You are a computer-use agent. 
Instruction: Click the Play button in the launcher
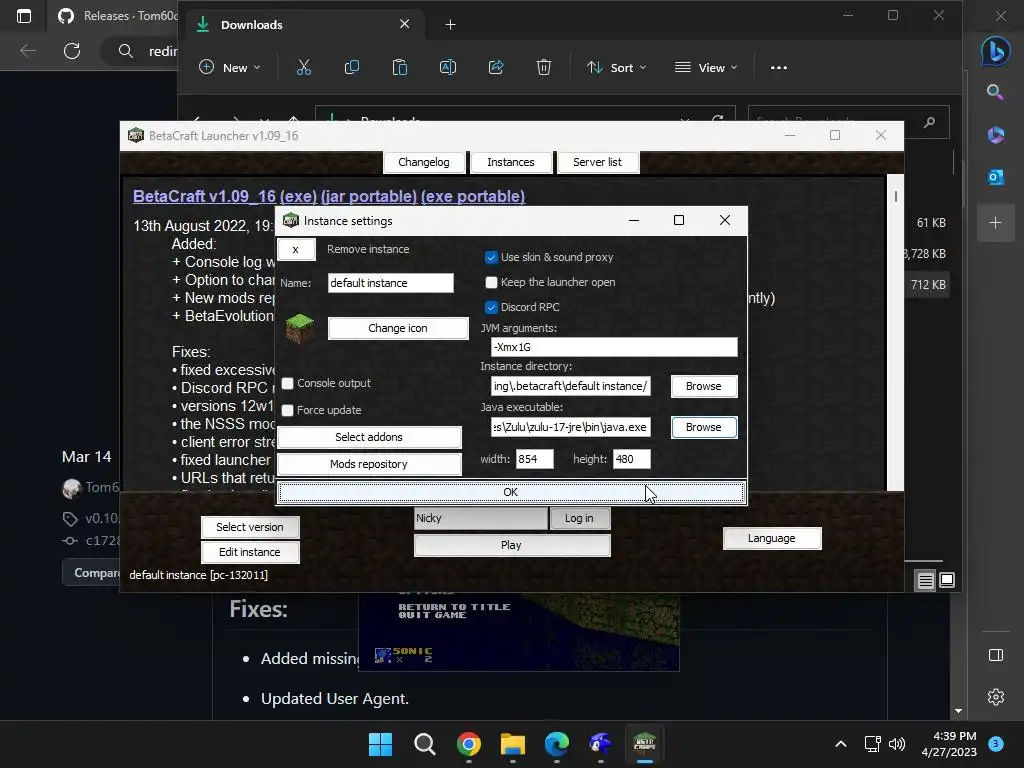pos(512,545)
